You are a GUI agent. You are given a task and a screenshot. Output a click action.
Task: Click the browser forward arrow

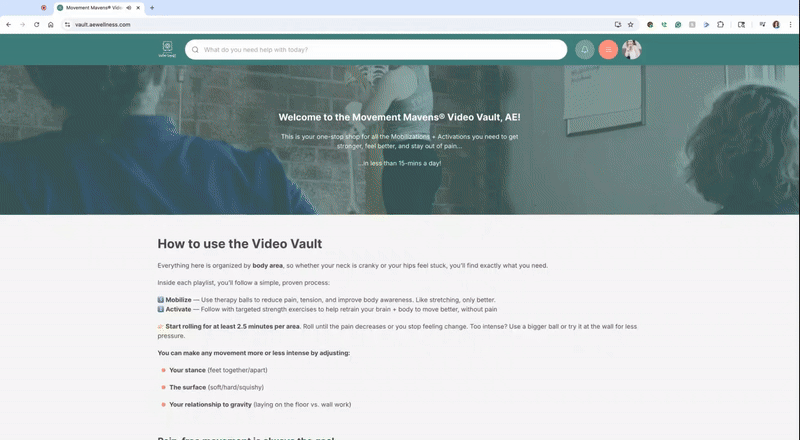pyautogui.click(x=22, y=25)
